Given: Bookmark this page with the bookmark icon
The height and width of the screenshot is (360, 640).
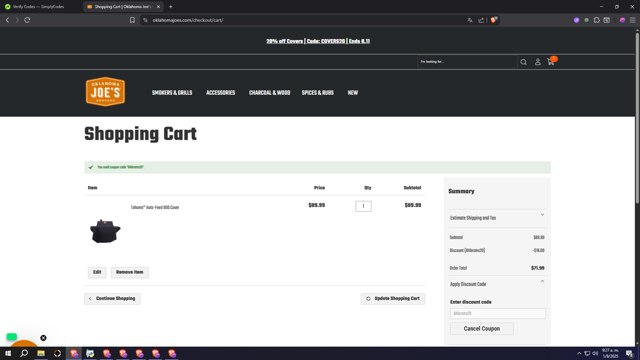Looking at the screenshot, I should point(132,20).
